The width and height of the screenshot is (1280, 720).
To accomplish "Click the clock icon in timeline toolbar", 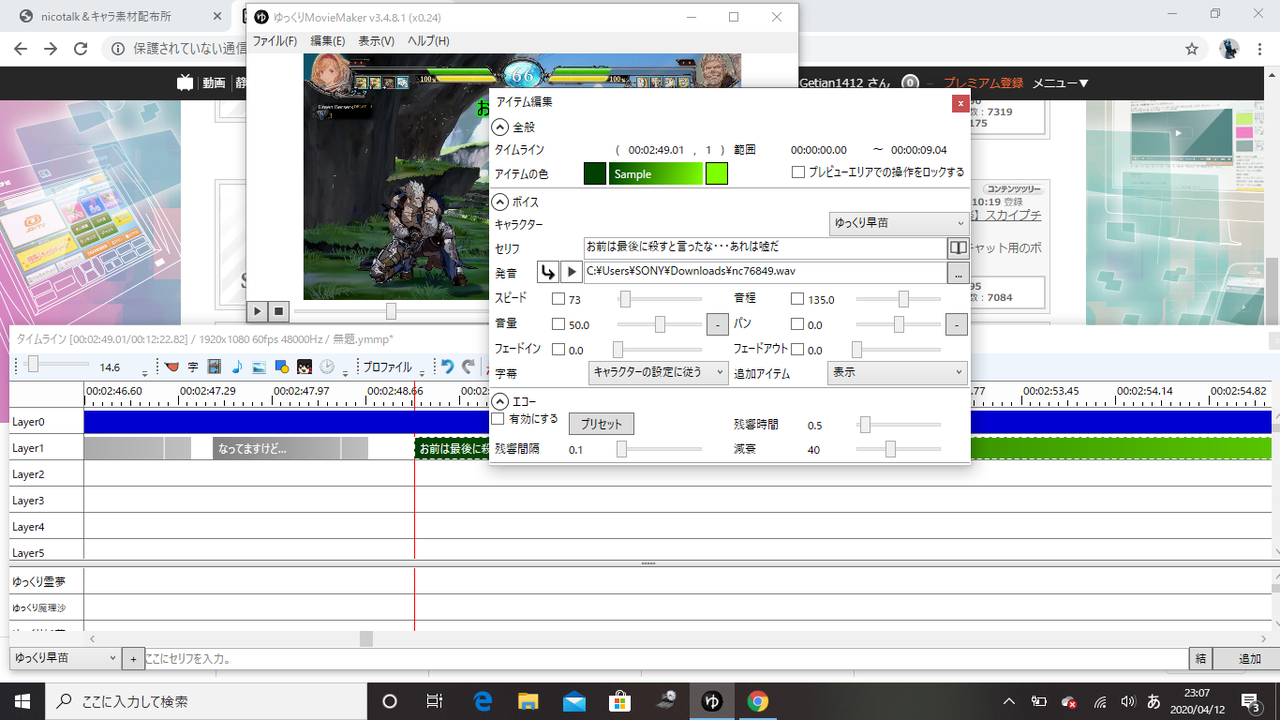I will (327, 367).
